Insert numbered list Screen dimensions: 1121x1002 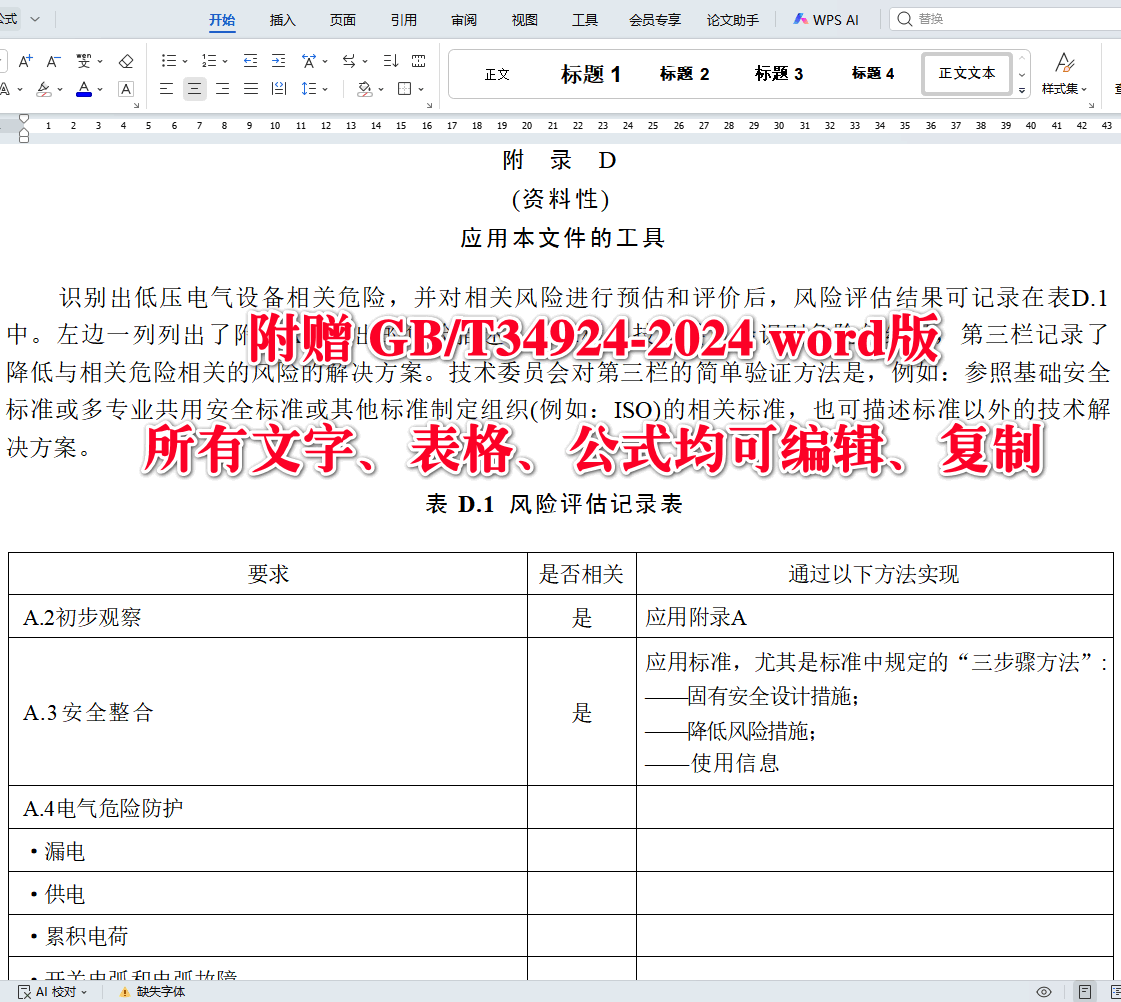click(209, 61)
